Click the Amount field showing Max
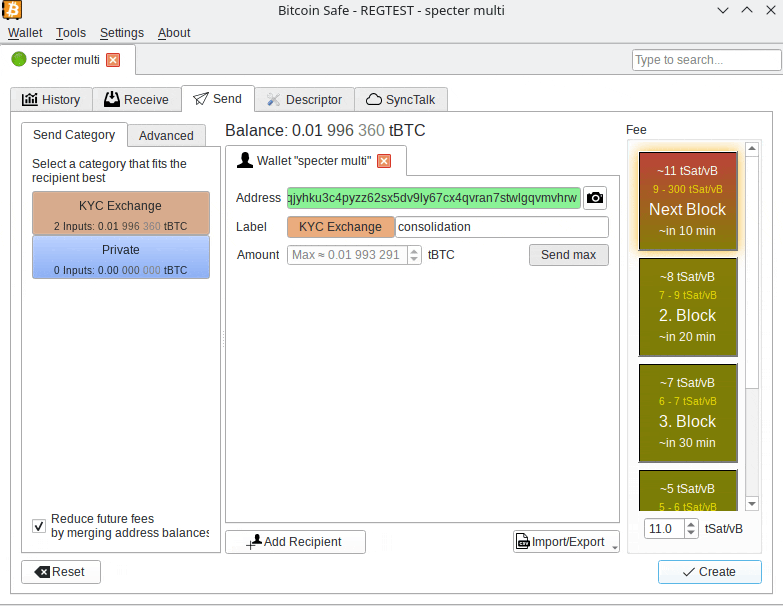 tap(347, 255)
